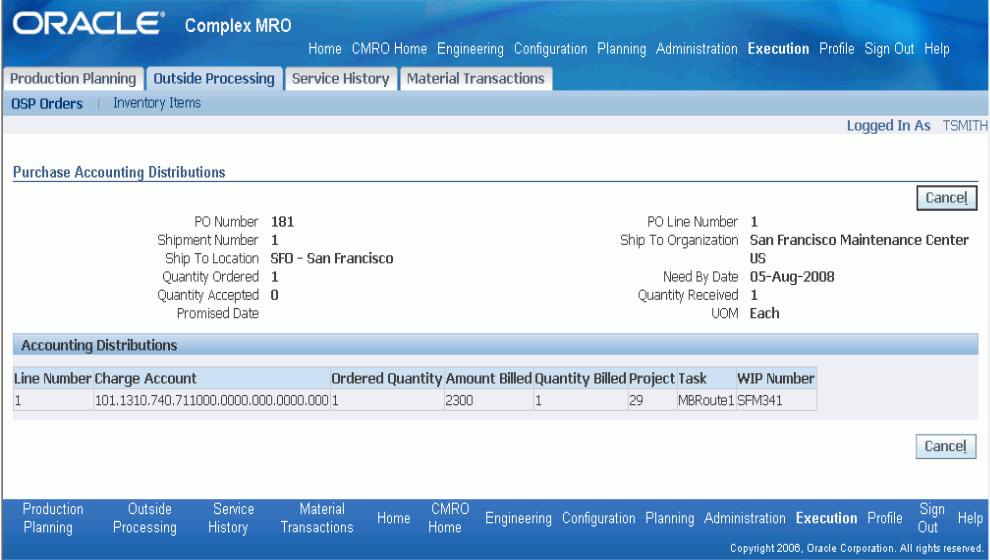Image resolution: width=990 pixels, height=560 pixels.
Task: Open CMRO Home in top navigation
Action: (x=389, y=49)
